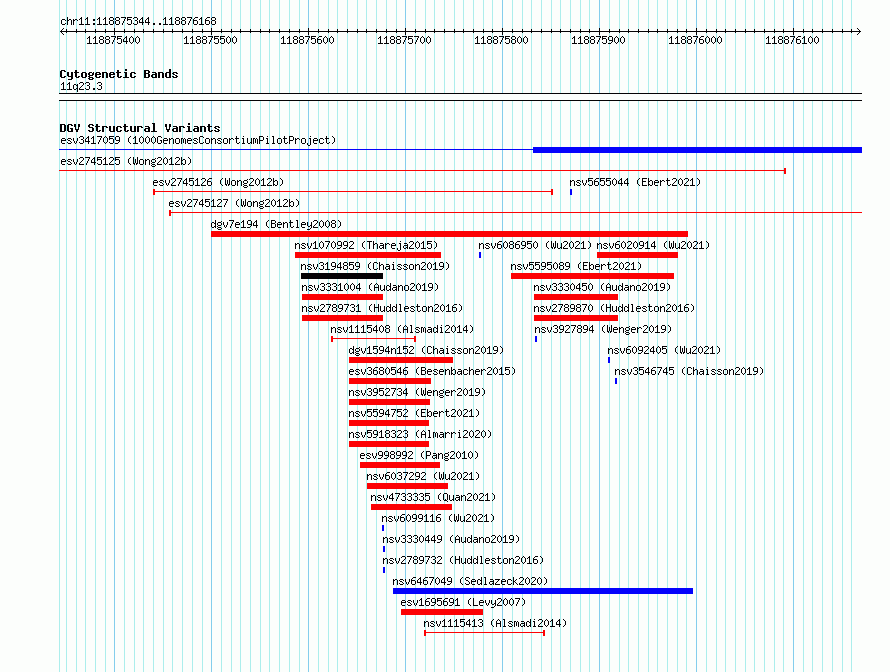890x672 pixels.
Task: Click nsv6092405 (Wu2021) label
Action: (664, 350)
